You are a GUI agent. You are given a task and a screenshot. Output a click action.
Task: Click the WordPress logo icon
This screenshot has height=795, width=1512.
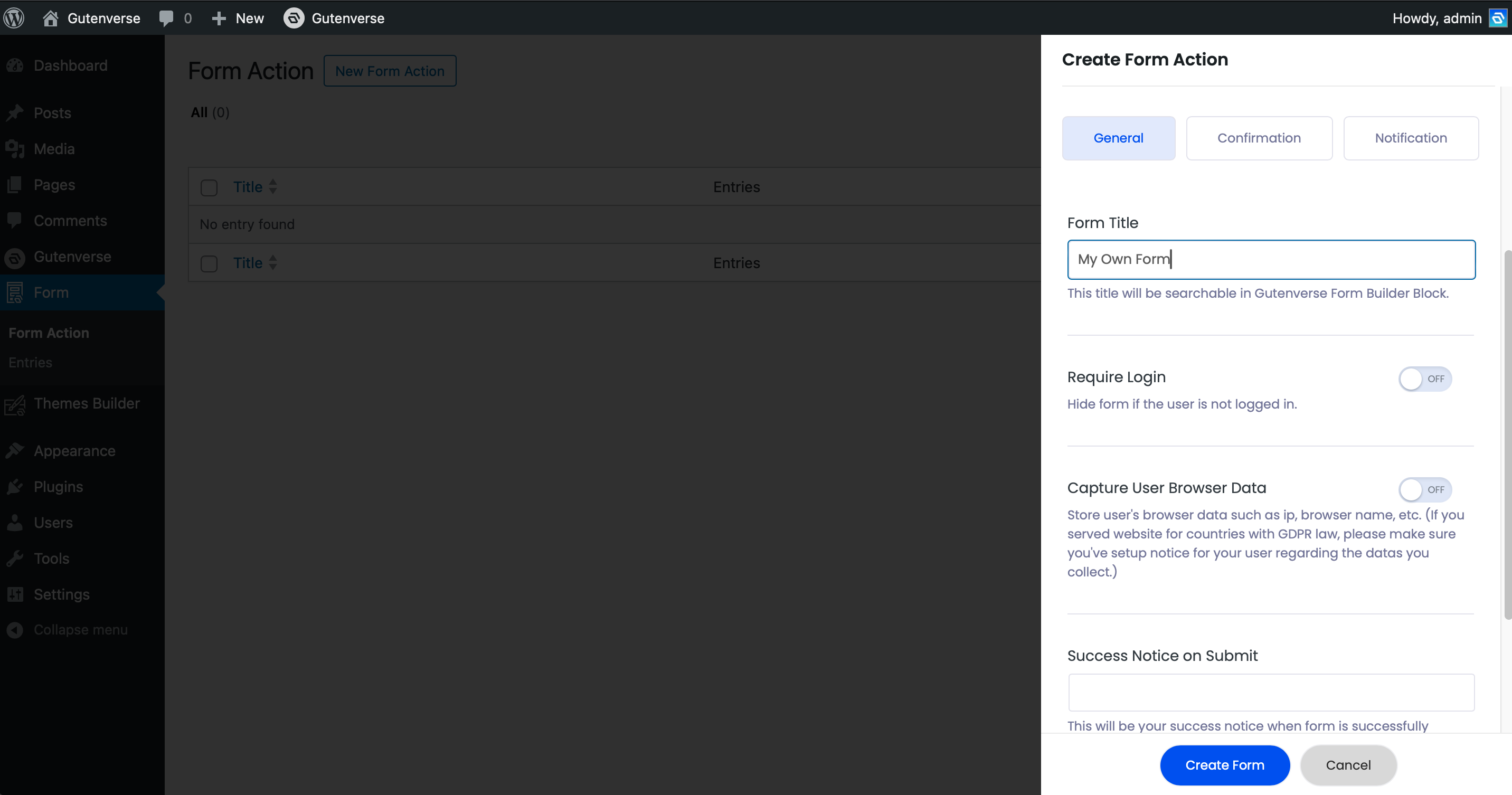coord(14,18)
